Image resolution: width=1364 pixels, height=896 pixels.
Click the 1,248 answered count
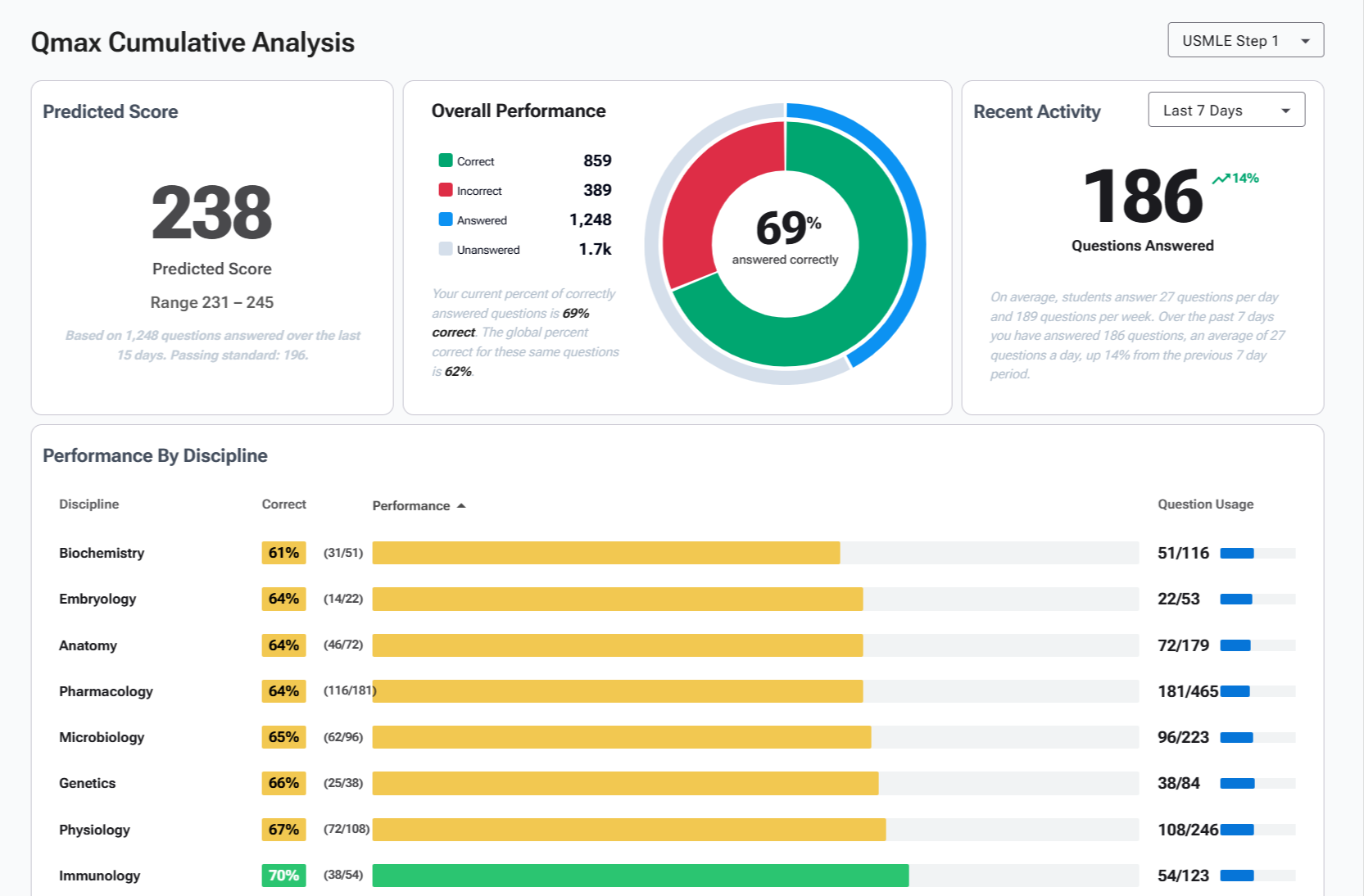coord(591,219)
